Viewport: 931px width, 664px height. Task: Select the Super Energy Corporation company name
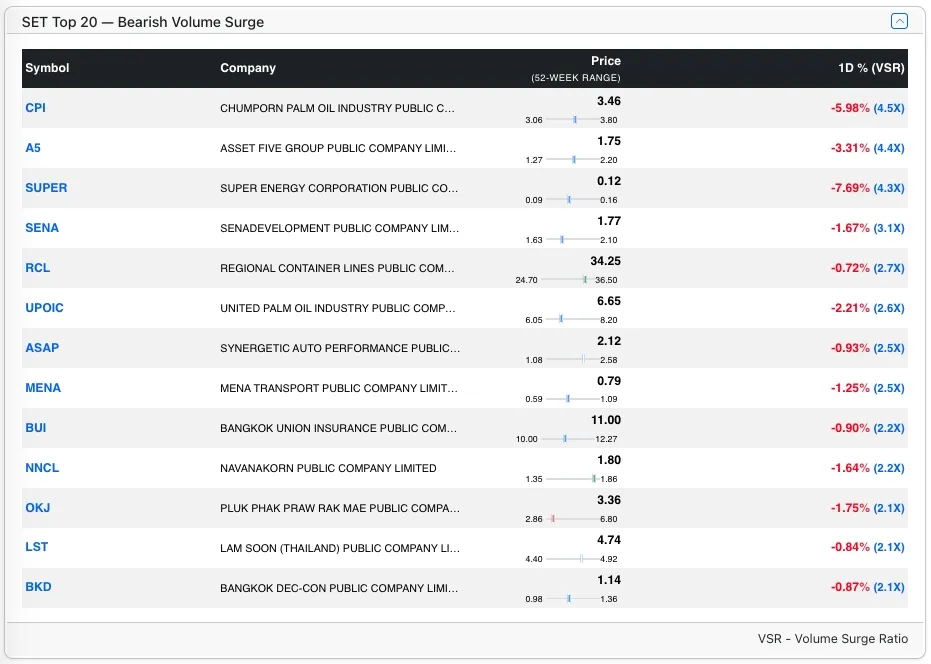[339, 188]
